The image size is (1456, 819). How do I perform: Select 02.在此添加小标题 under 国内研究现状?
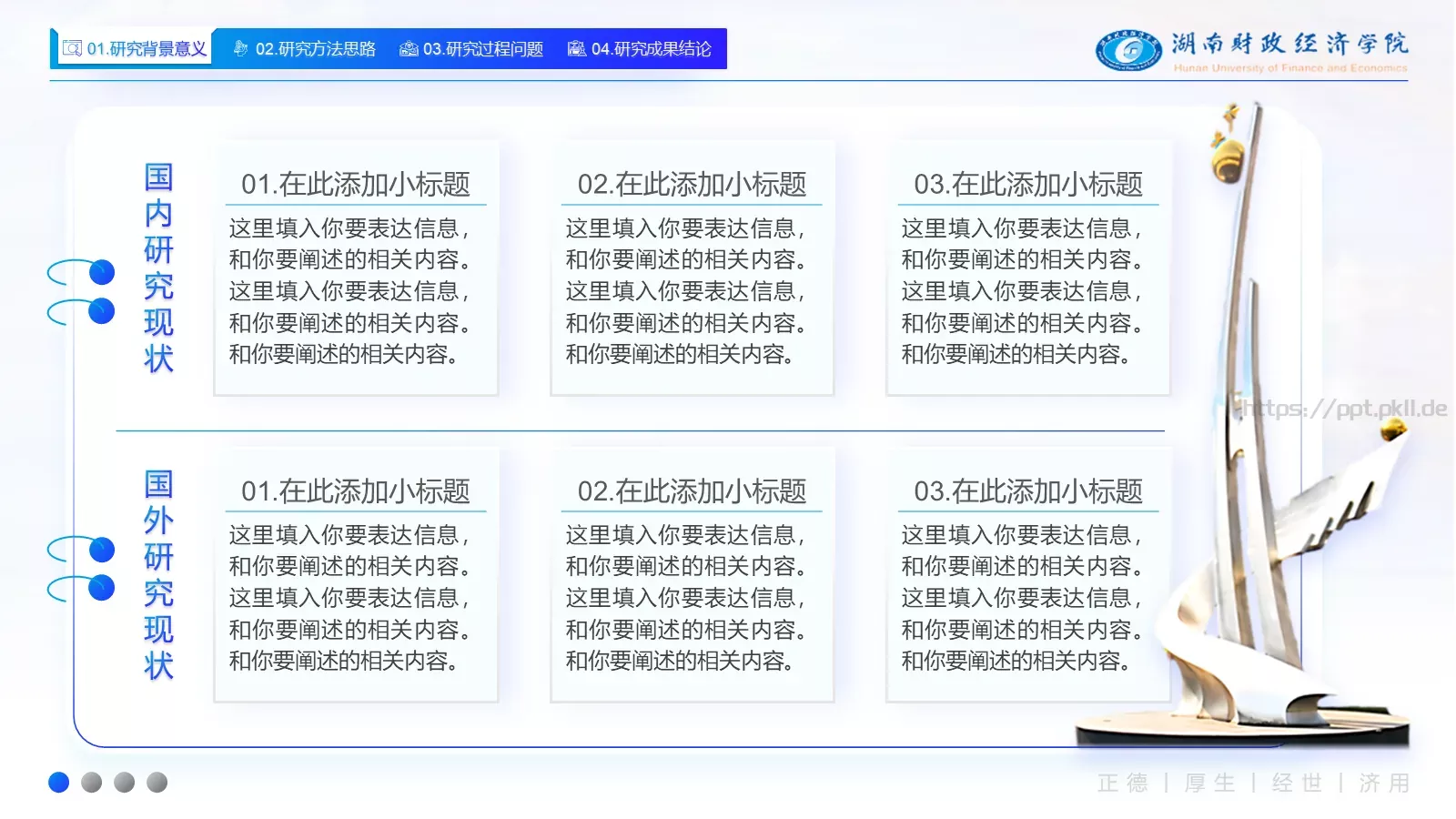point(692,185)
